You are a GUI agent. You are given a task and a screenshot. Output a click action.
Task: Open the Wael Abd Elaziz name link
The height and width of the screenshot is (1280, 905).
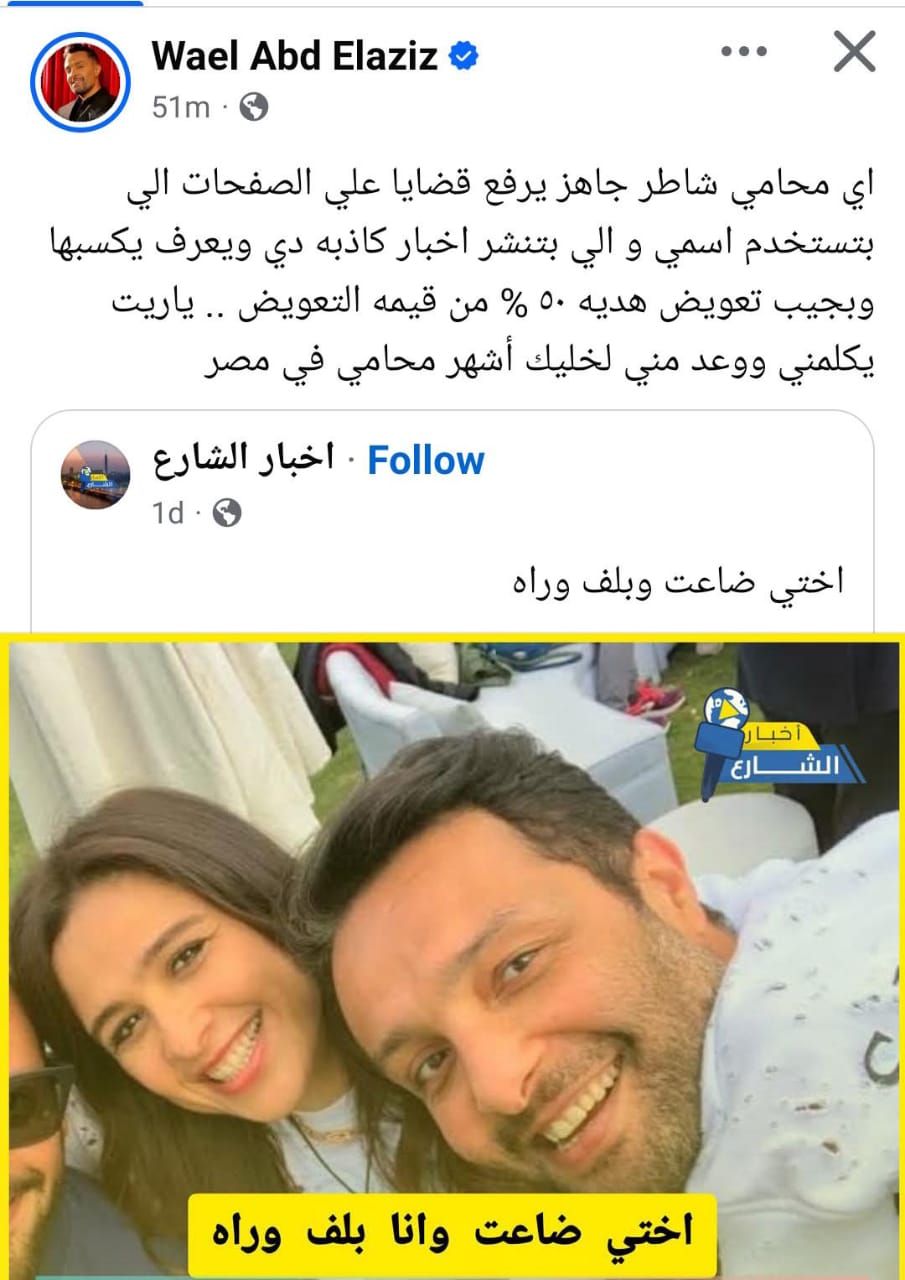pos(295,56)
